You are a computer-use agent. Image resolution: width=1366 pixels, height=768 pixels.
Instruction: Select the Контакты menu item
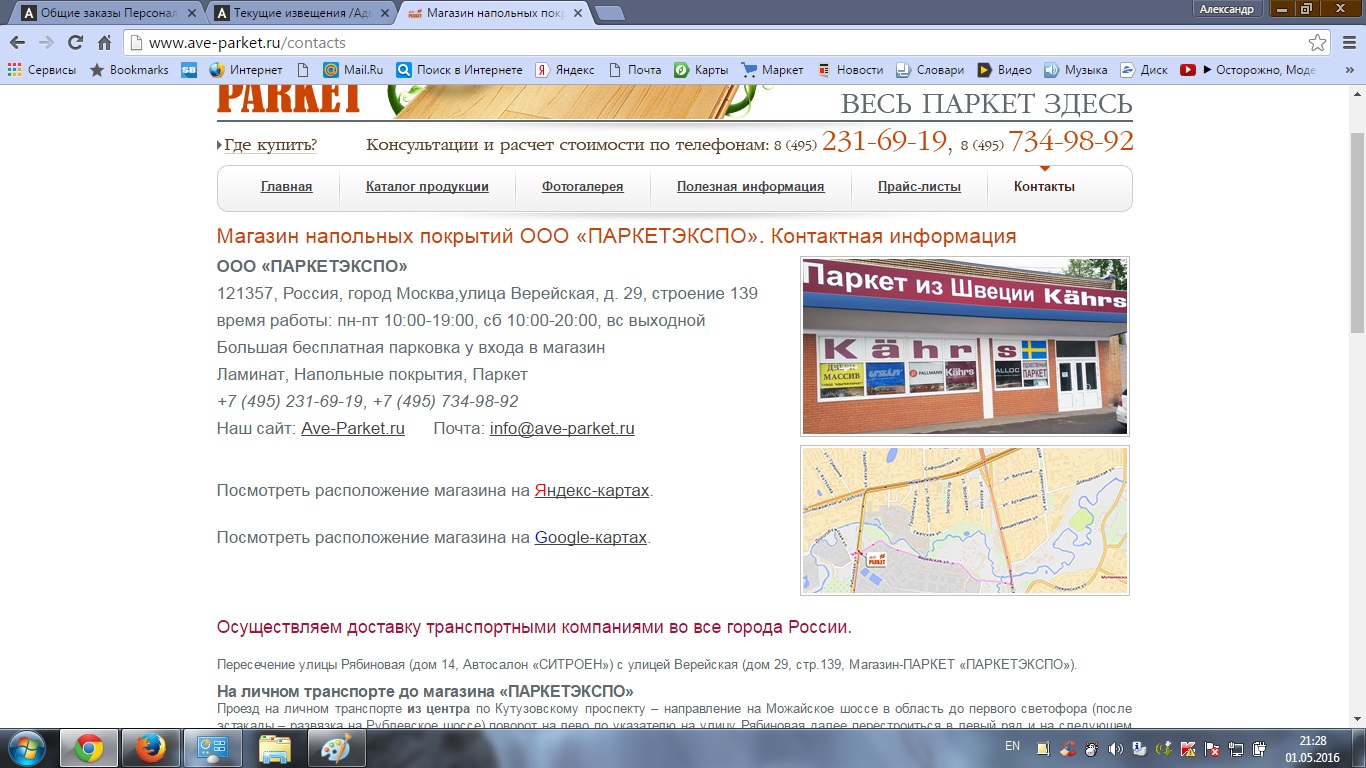pos(1044,187)
